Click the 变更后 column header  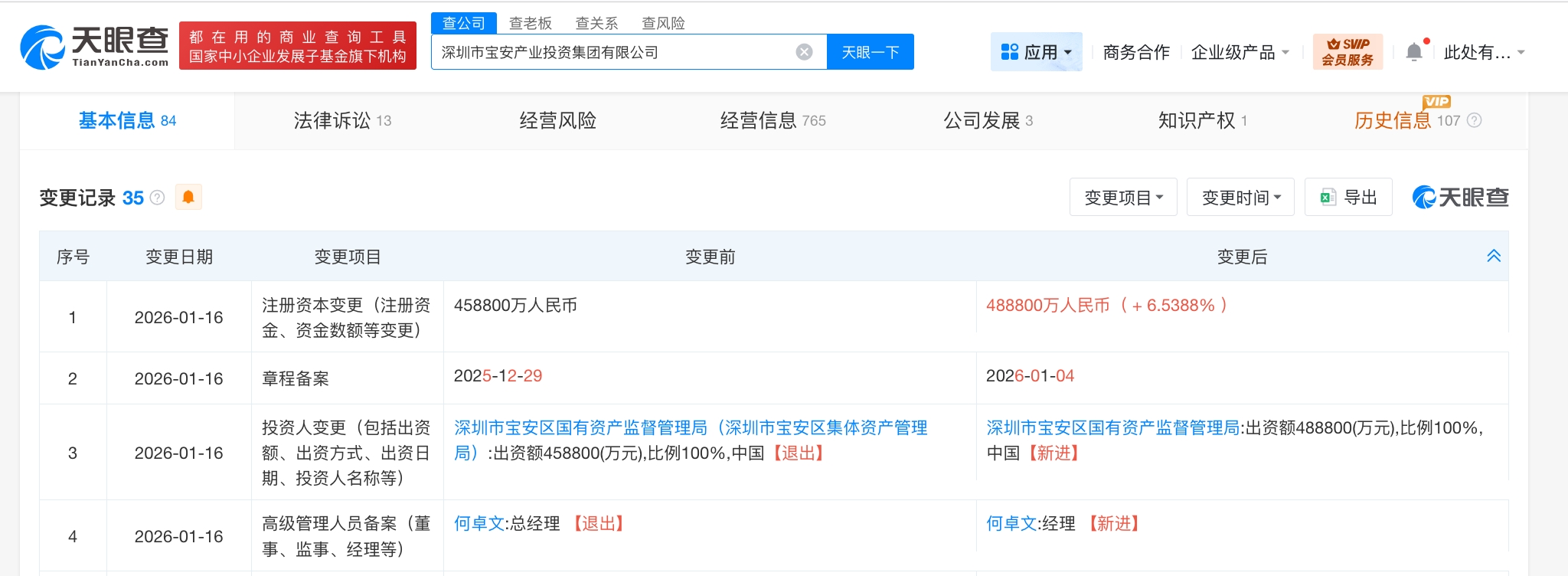pyautogui.click(x=1242, y=257)
